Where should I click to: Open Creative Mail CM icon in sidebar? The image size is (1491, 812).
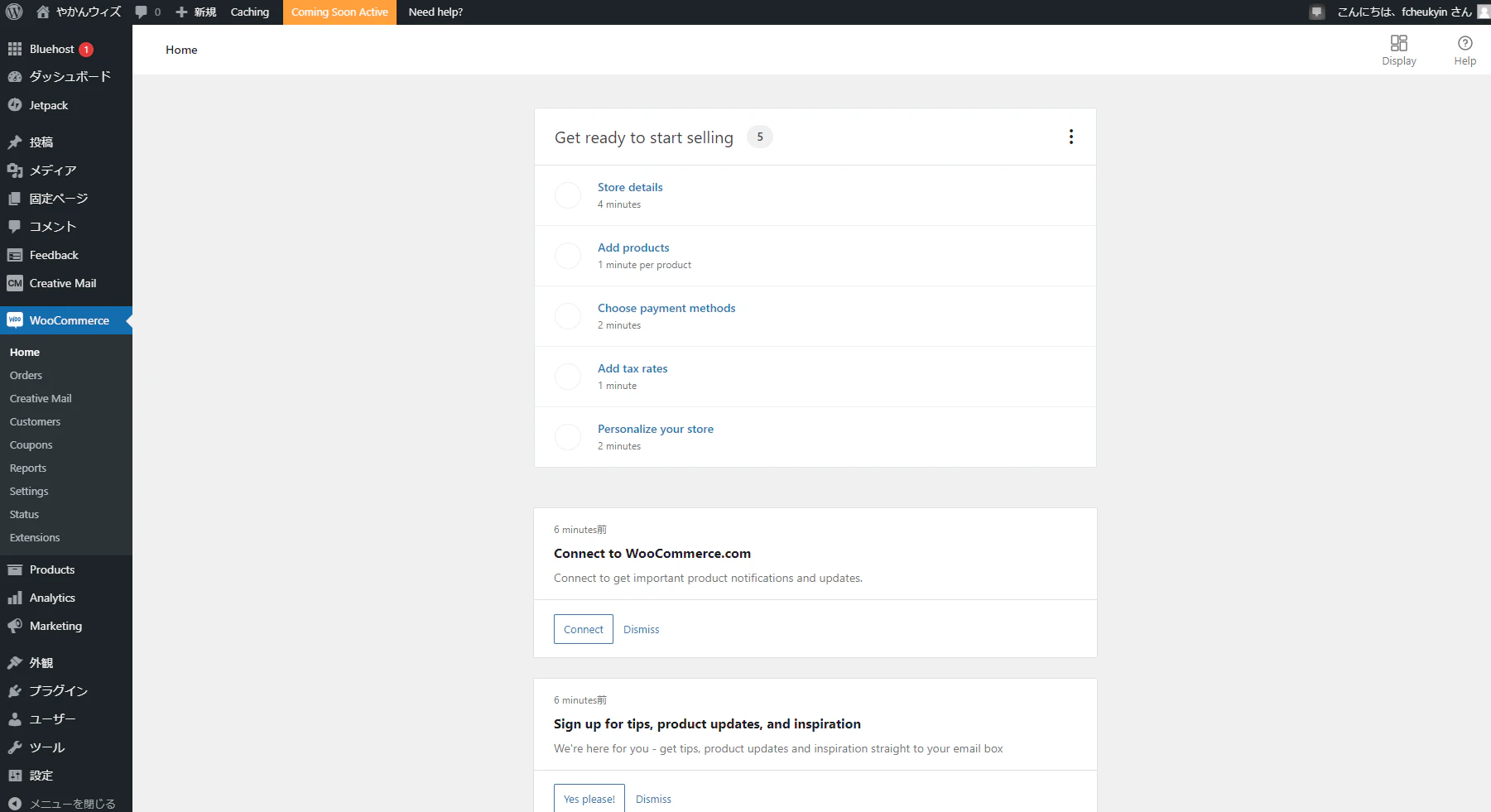tap(15, 283)
